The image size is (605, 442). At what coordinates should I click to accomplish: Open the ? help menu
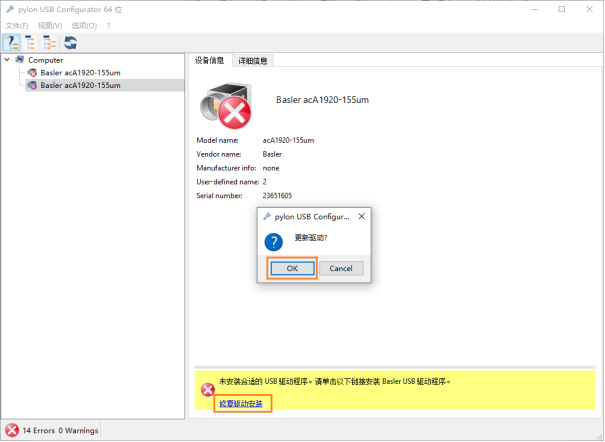pos(108,25)
